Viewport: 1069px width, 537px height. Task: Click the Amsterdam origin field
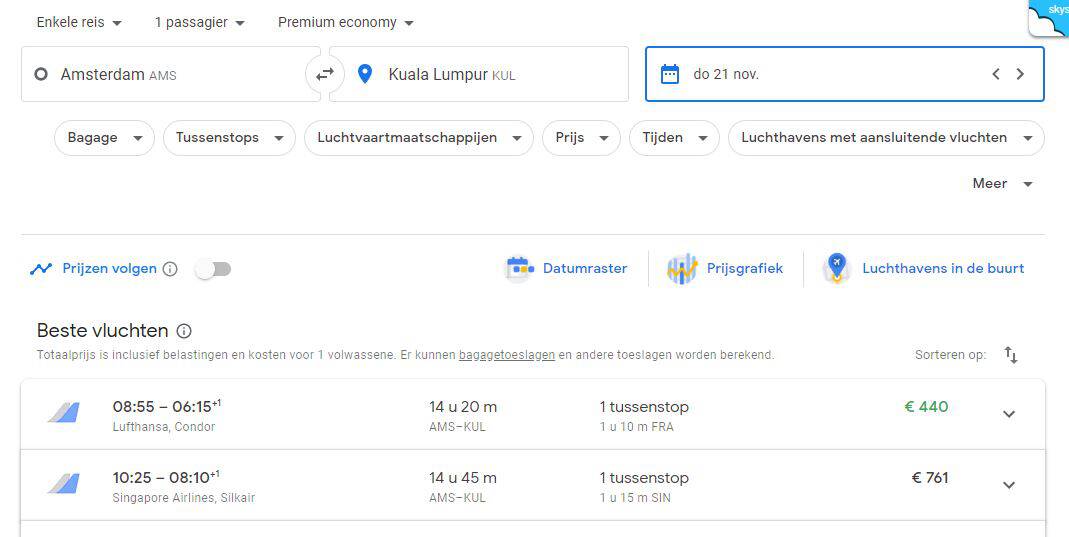[170, 74]
